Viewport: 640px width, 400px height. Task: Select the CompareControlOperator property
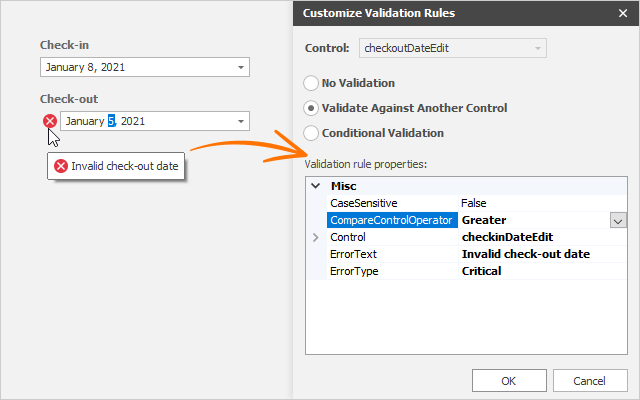[392, 220]
